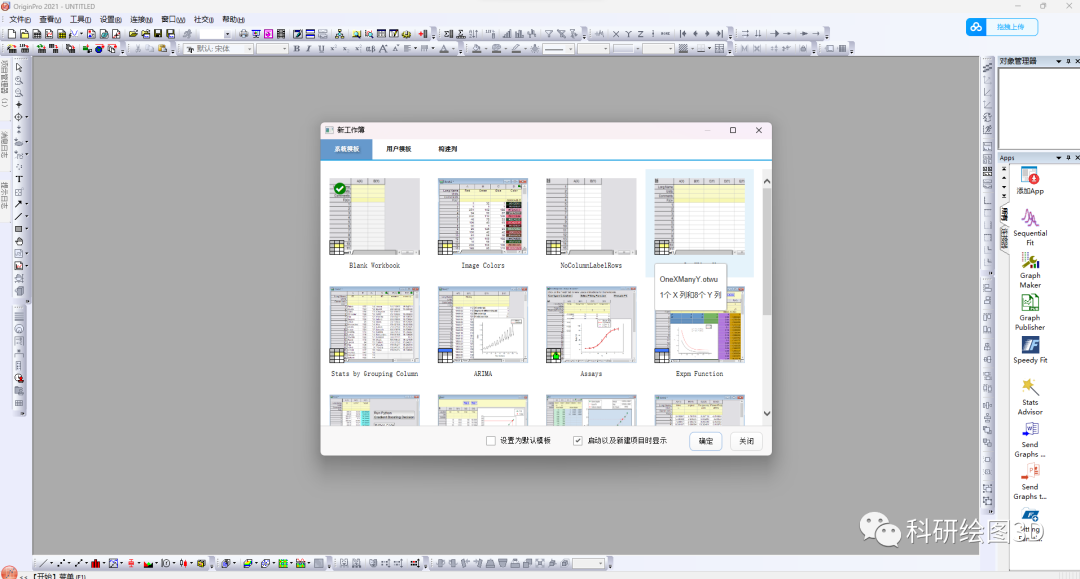Open the Object Manager panel dropdown arrow
The height and width of the screenshot is (579, 1080).
click(x=1059, y=61)
